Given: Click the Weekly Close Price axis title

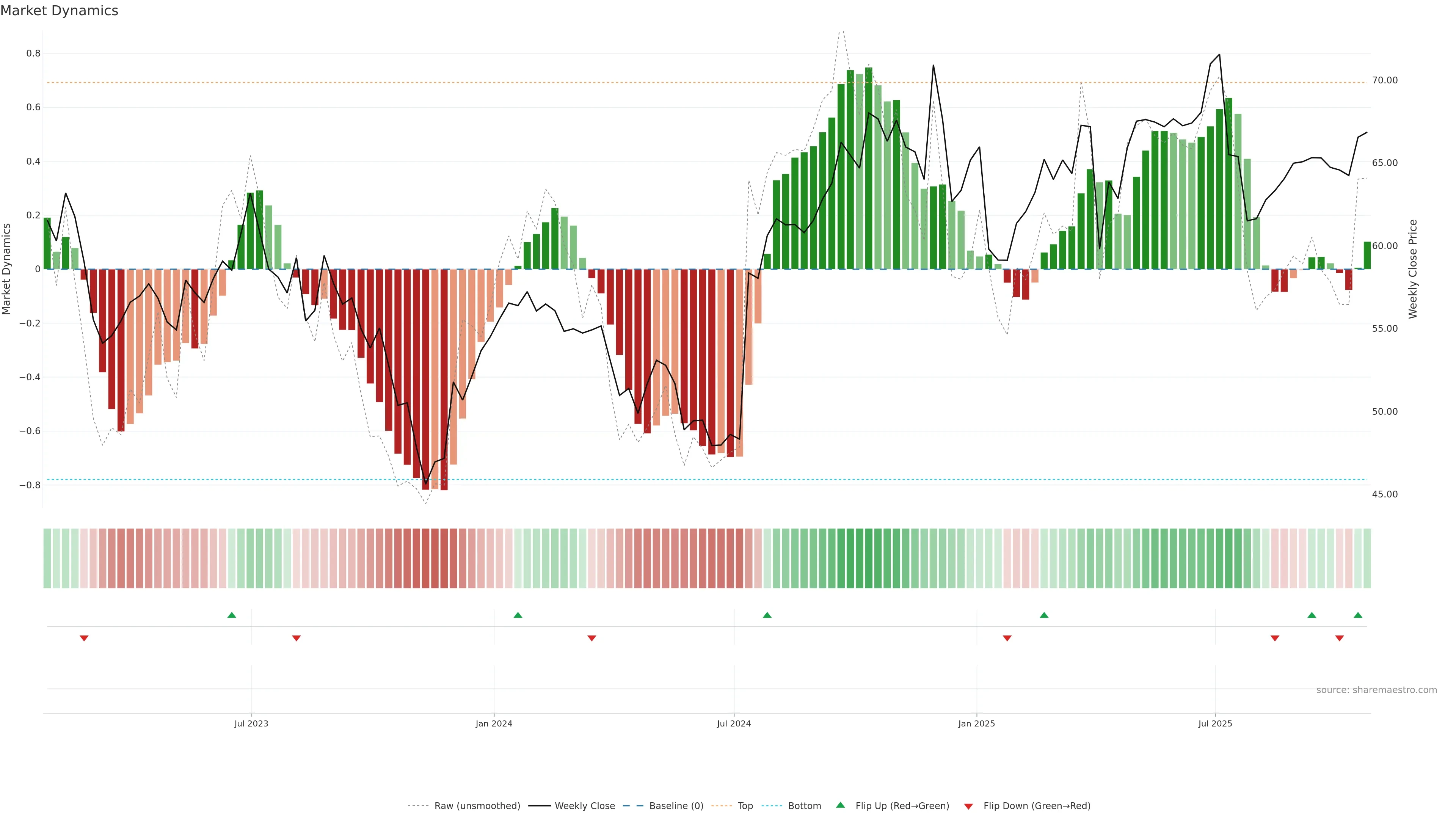Looking at the screenshot, I should (1413, 269).
